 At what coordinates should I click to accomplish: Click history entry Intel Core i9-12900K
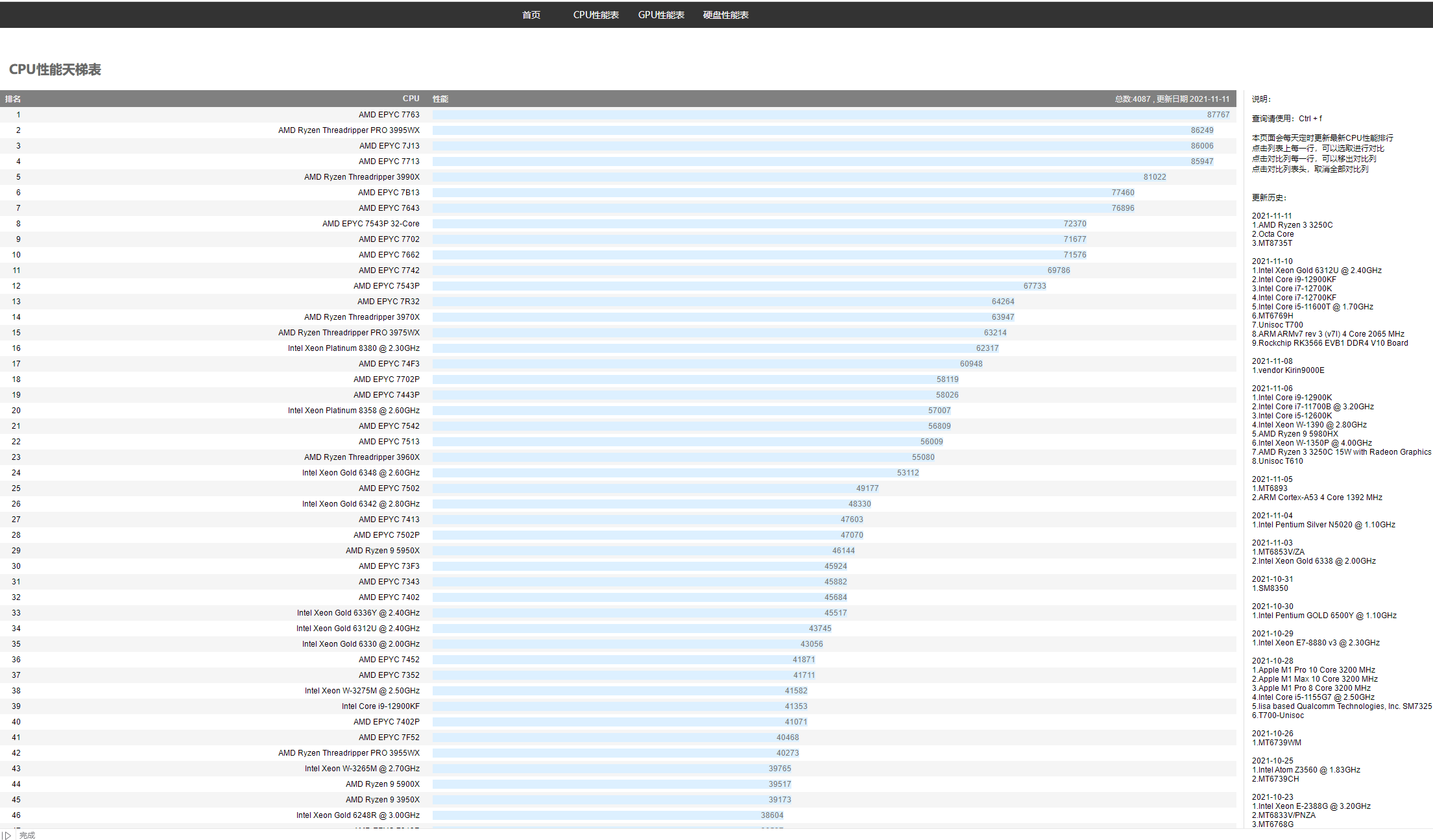[x=1292, y=398]
